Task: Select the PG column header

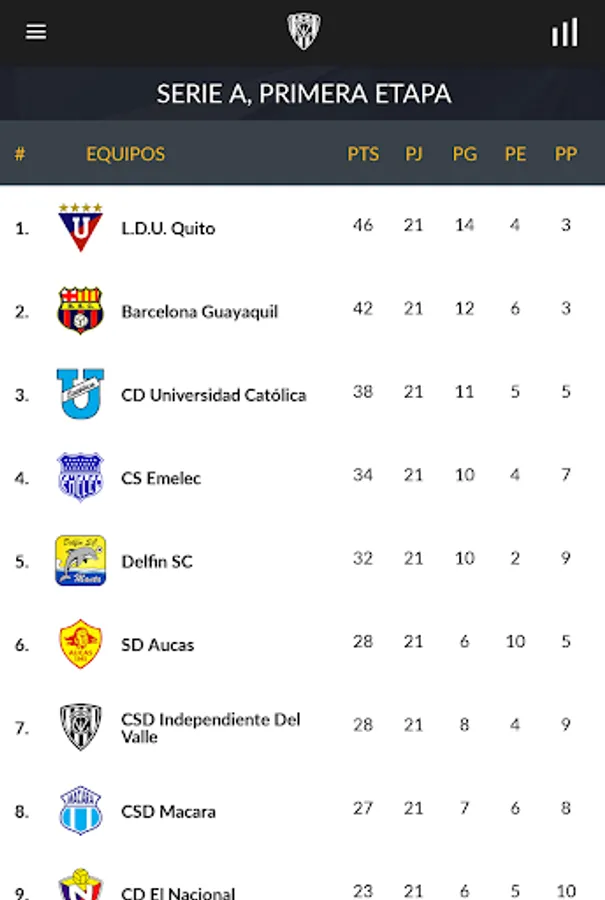Action: (x=464, y=154)
